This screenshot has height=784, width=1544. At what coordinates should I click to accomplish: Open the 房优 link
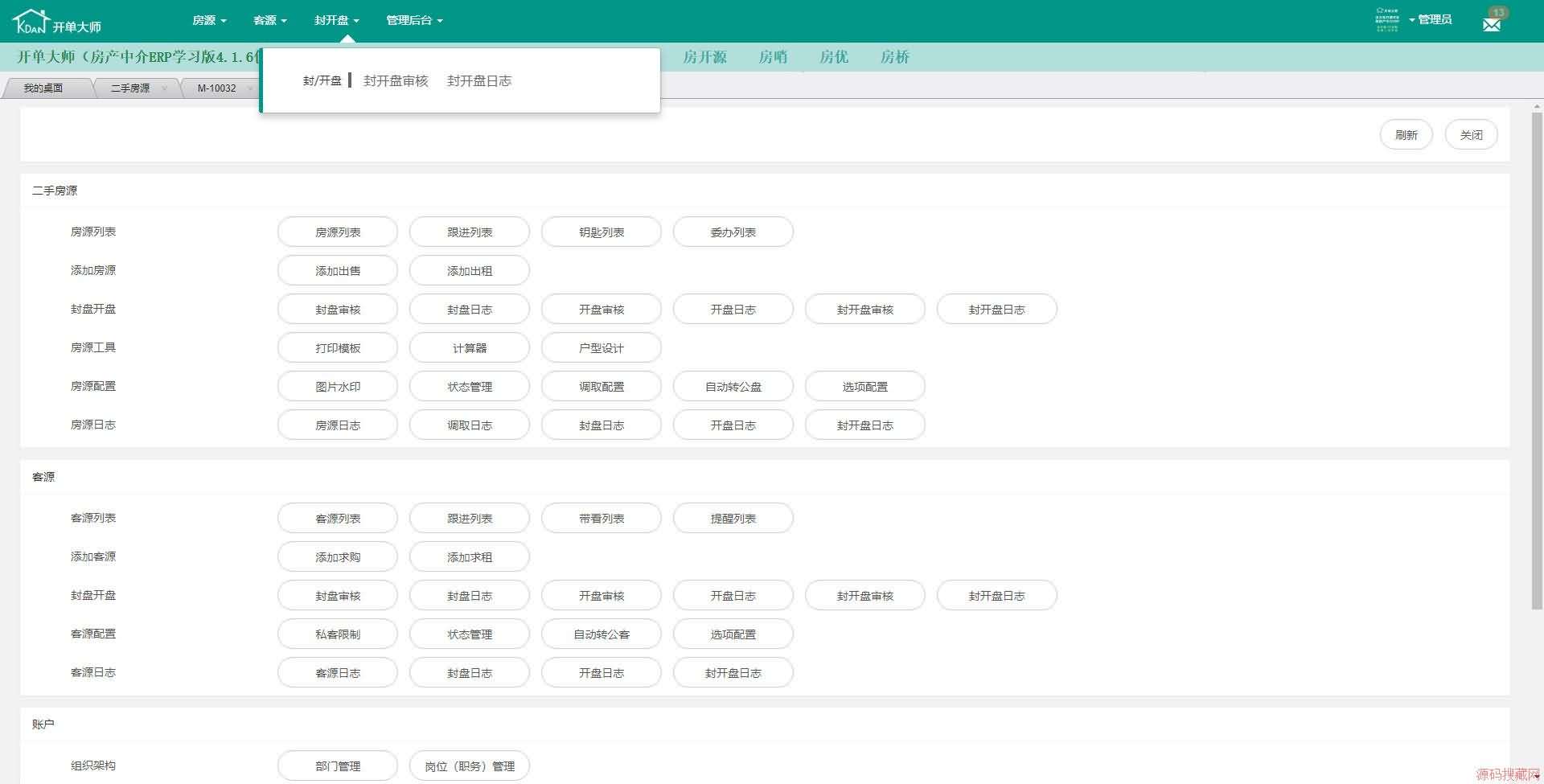[x=834, y=57]
